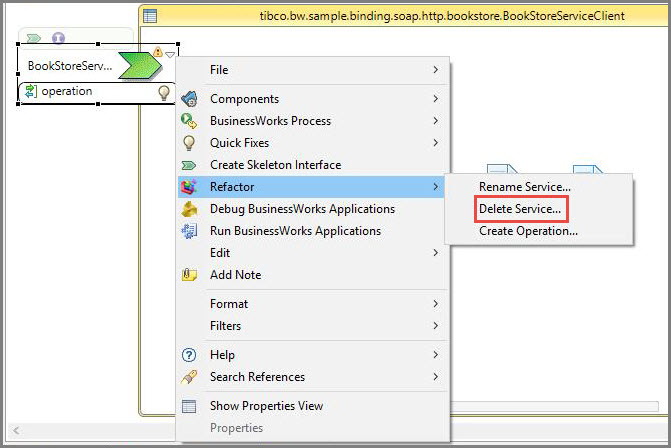This screenshot has height=448, width=671.
Task: Open the File submenu
Action: click(313, 70)
